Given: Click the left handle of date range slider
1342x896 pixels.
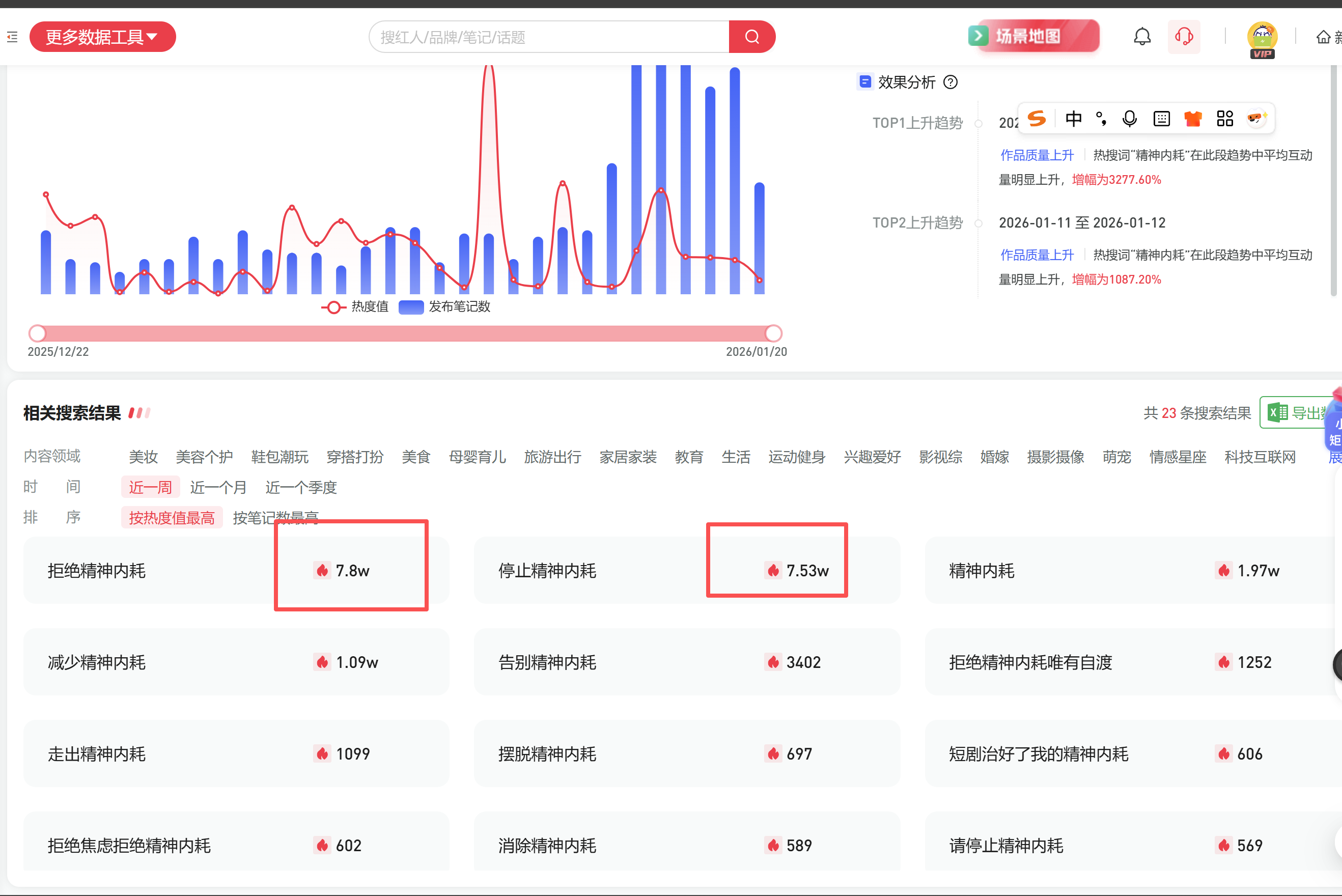Looking at the screenshot, I should coord(38,333).
